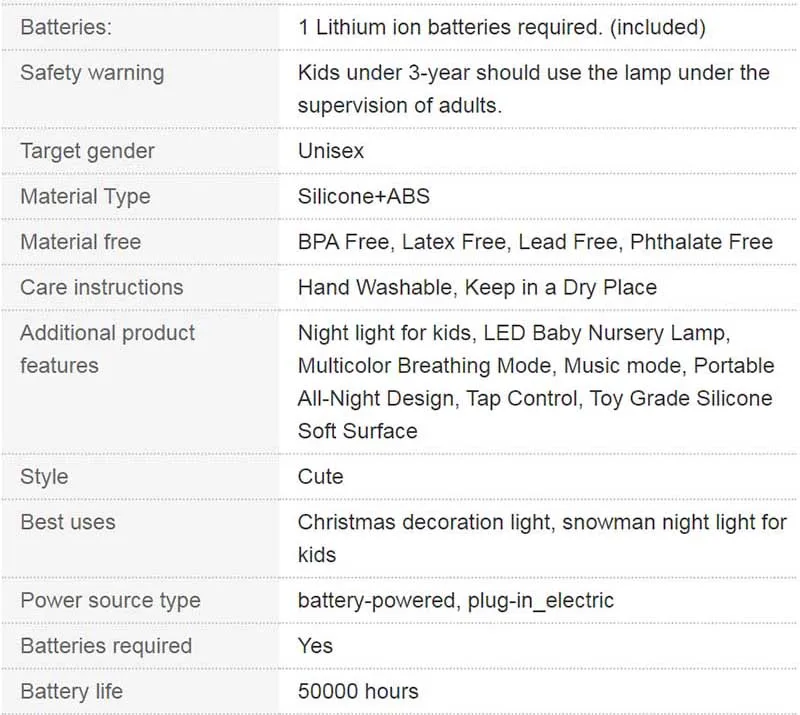Select the "BPA Free, Latex Free" value text
This screenshot has width=800, height=715.
point(535,242)
